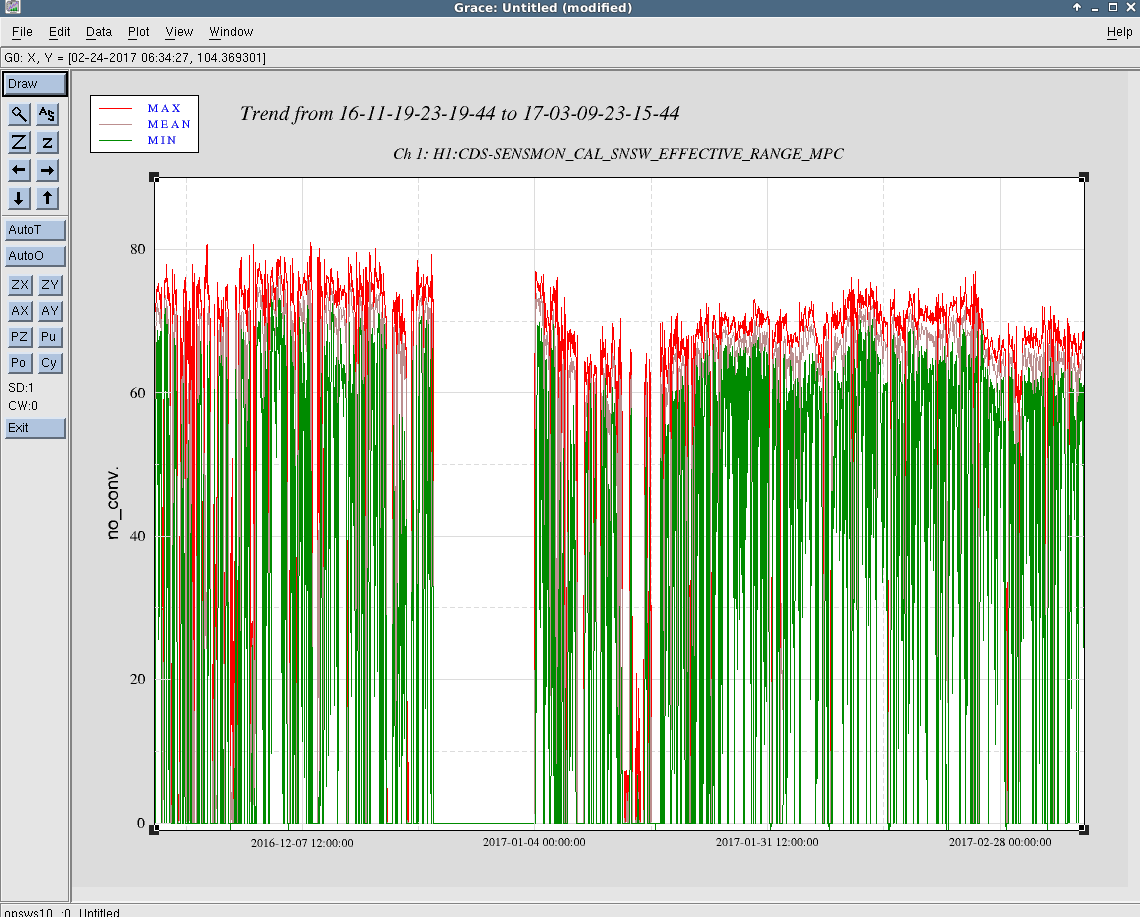The image size is (1140, 917).
Task: Click the status bar 'Untitled' text
Action: coord(99,912)
